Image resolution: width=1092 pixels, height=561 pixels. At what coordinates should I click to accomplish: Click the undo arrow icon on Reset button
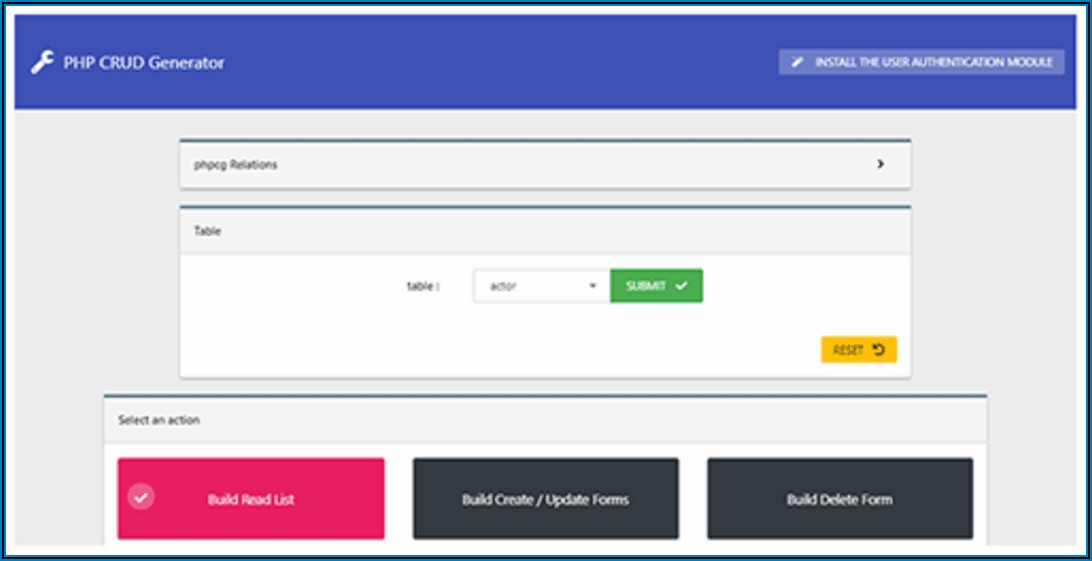pos(878,350)
